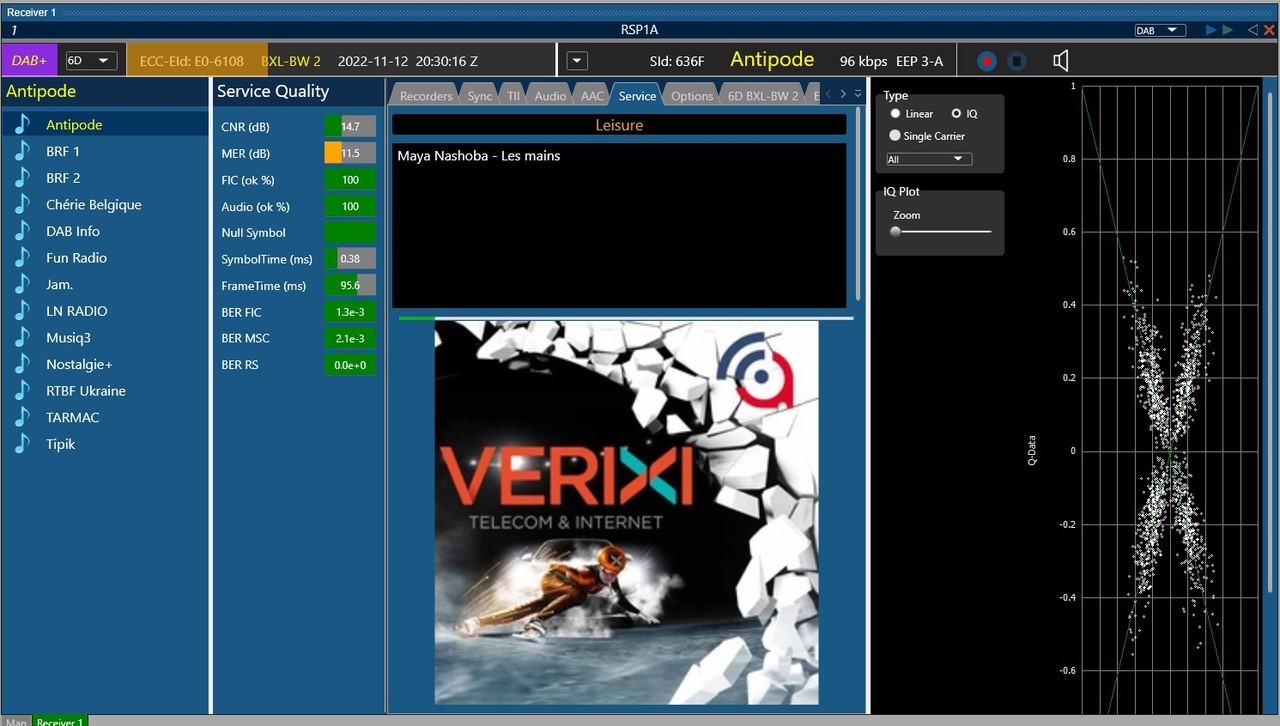
Task: Start recording with the red record button
Action: [x=987, y=61]
